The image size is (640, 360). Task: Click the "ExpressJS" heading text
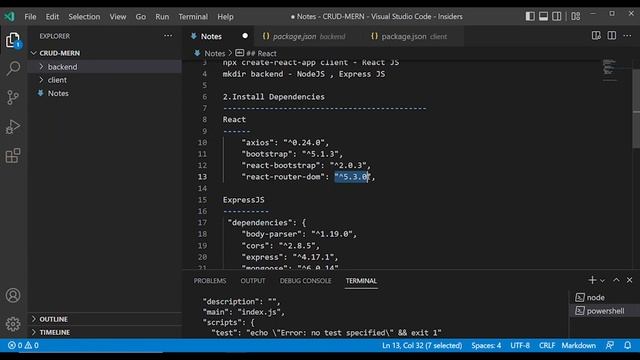tap(244, 200)
